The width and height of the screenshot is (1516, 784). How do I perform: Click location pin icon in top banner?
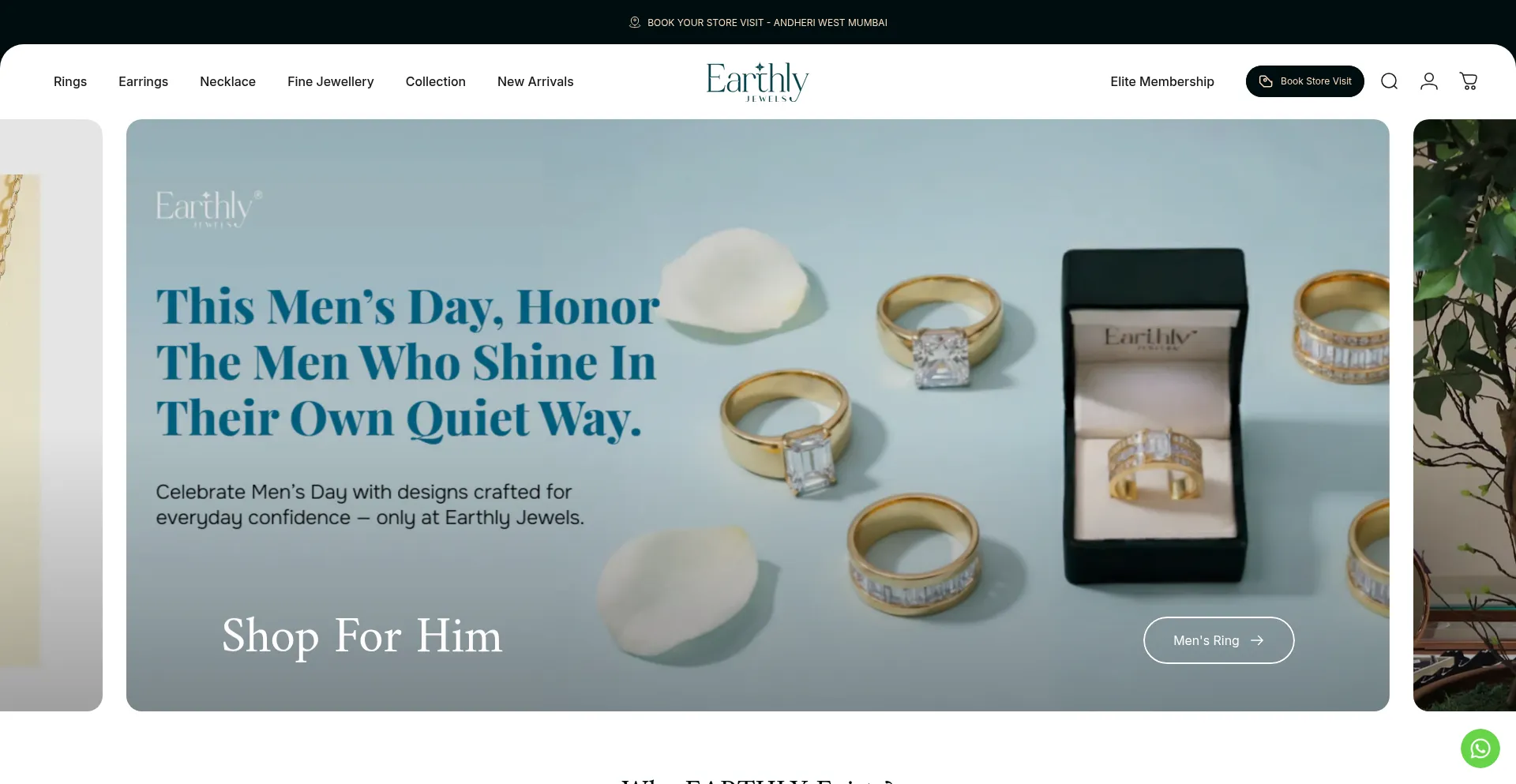pyautogui.click(x=635, y=22)
